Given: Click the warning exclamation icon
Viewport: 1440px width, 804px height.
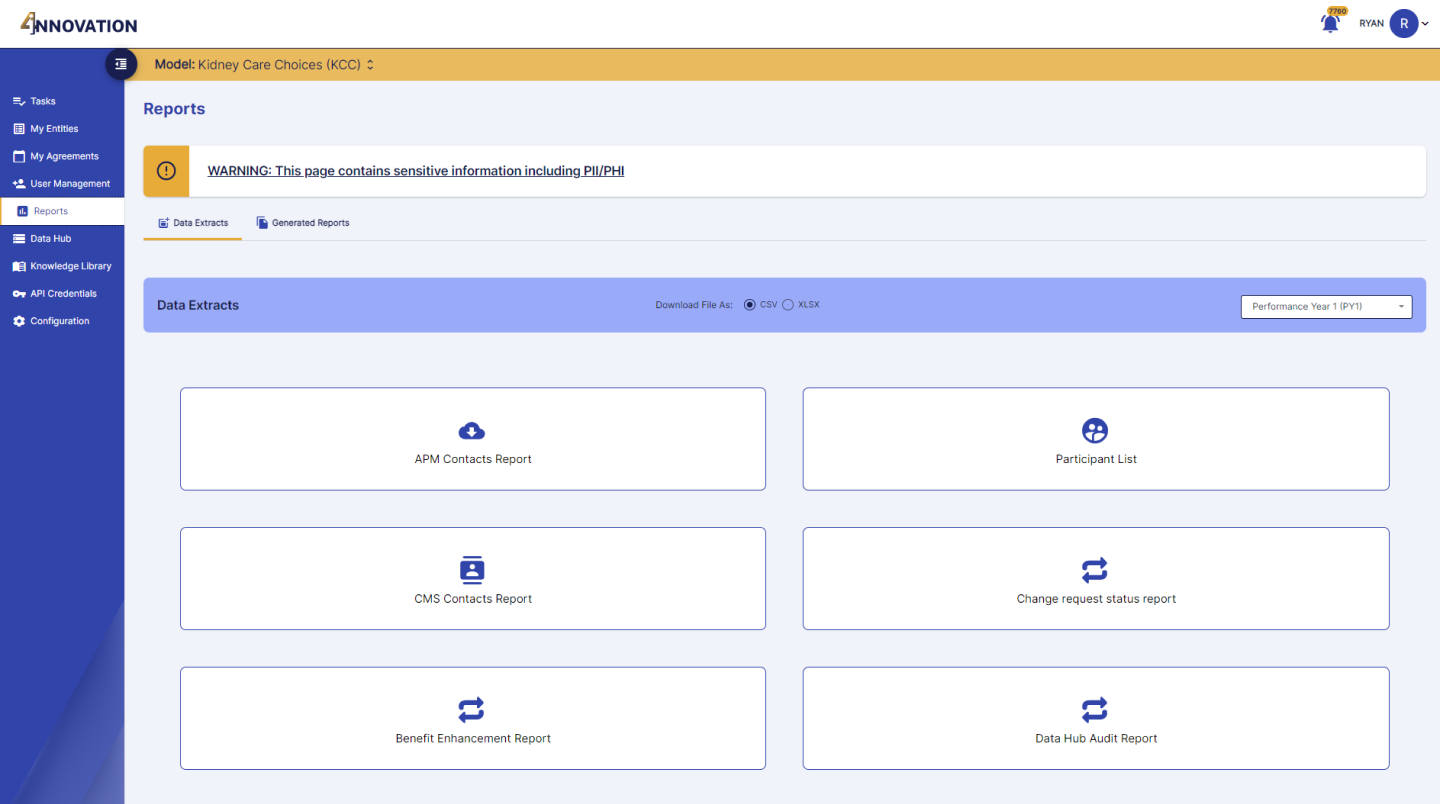Looking at the screenshot, I should tap(166, 171).
